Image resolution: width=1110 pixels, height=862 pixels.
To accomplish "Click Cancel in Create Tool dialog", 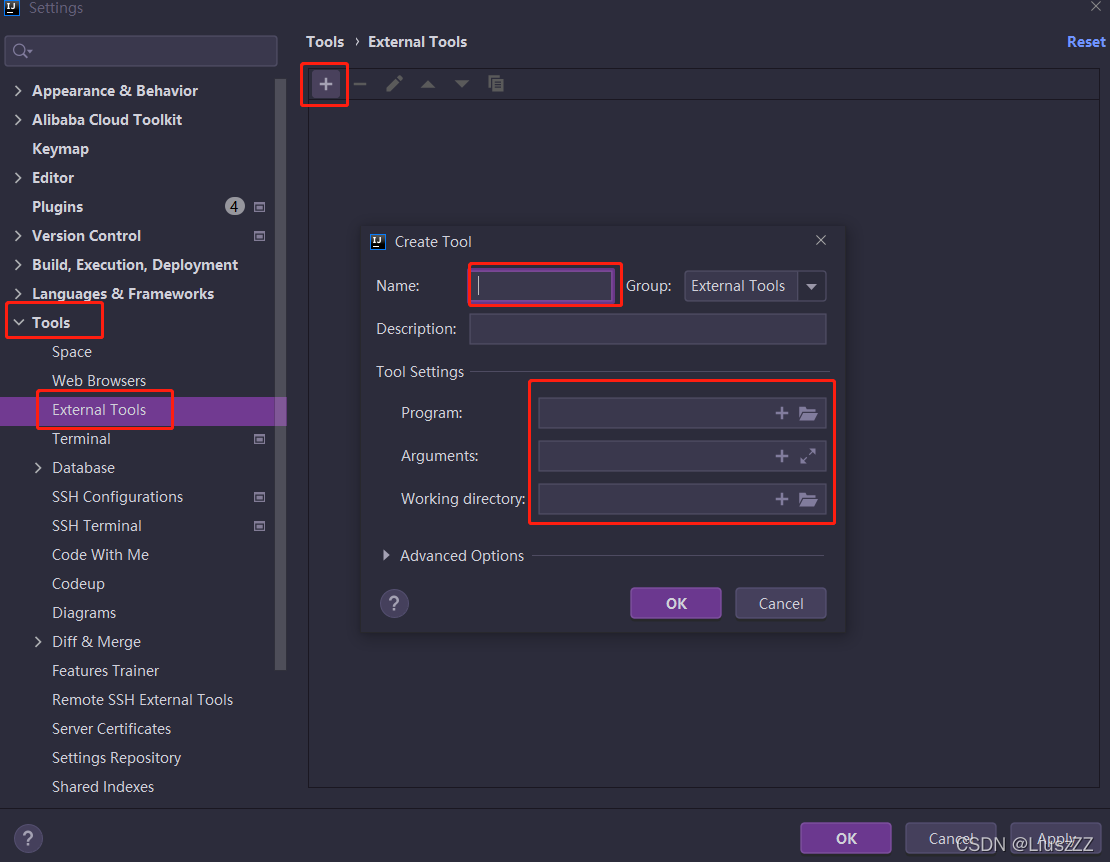I will click(781, 604).
